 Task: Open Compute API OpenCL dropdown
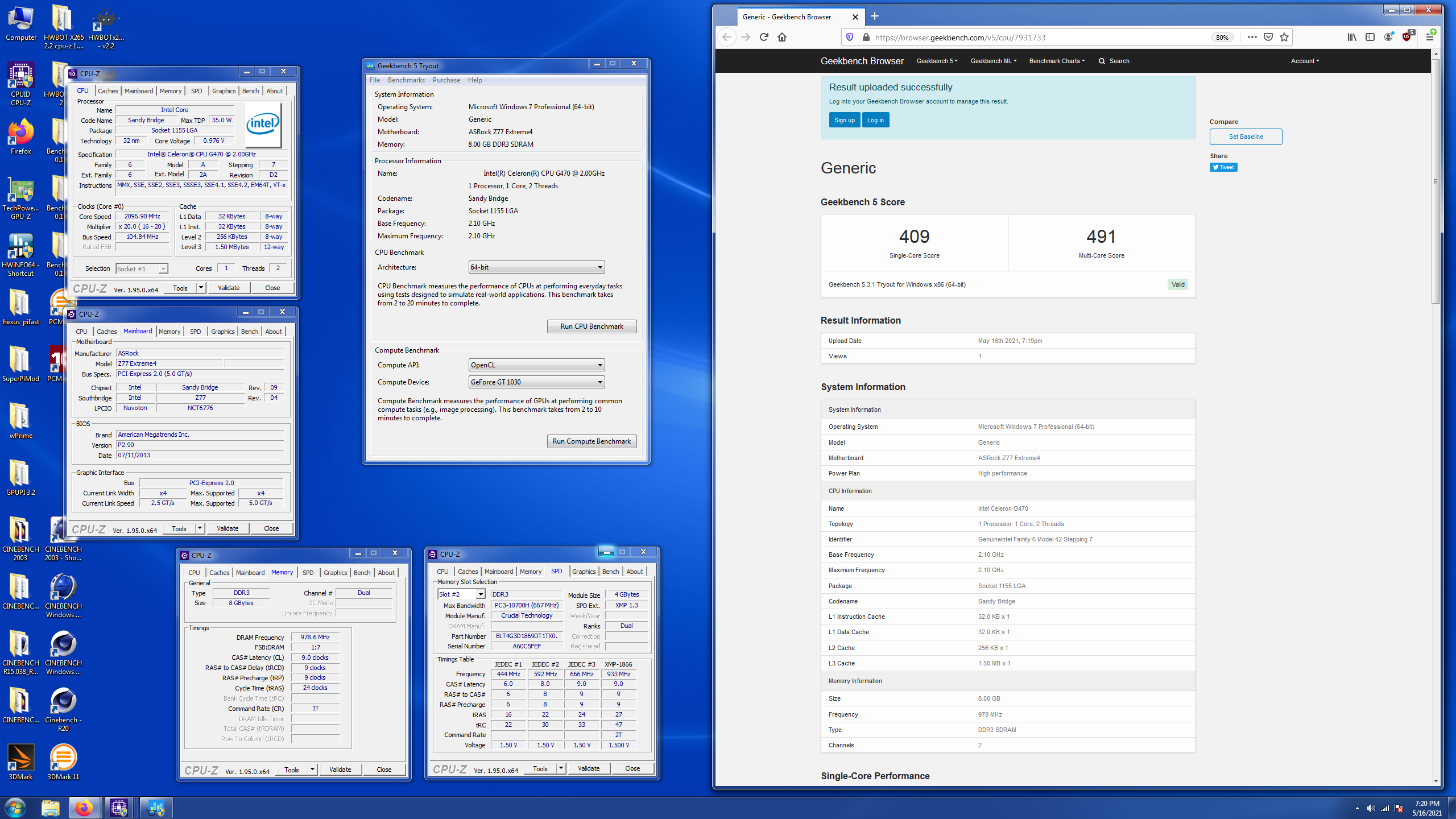tap(536, 365)
